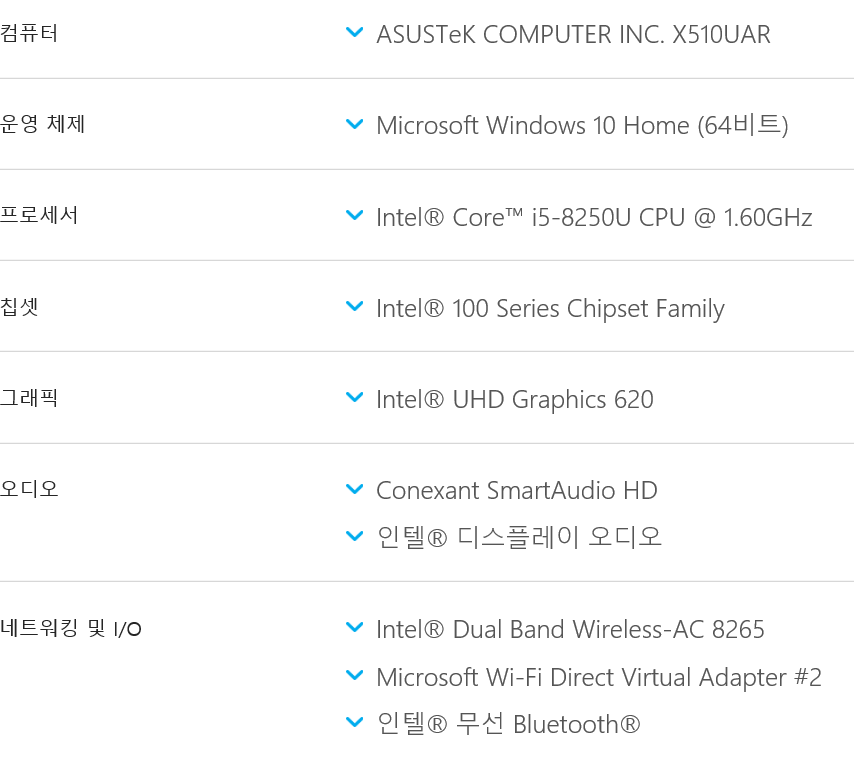The image size is (854, 757).
Task: Expand the 인텔 디스플레이 오디오 chevron
Action: [355, 536]
